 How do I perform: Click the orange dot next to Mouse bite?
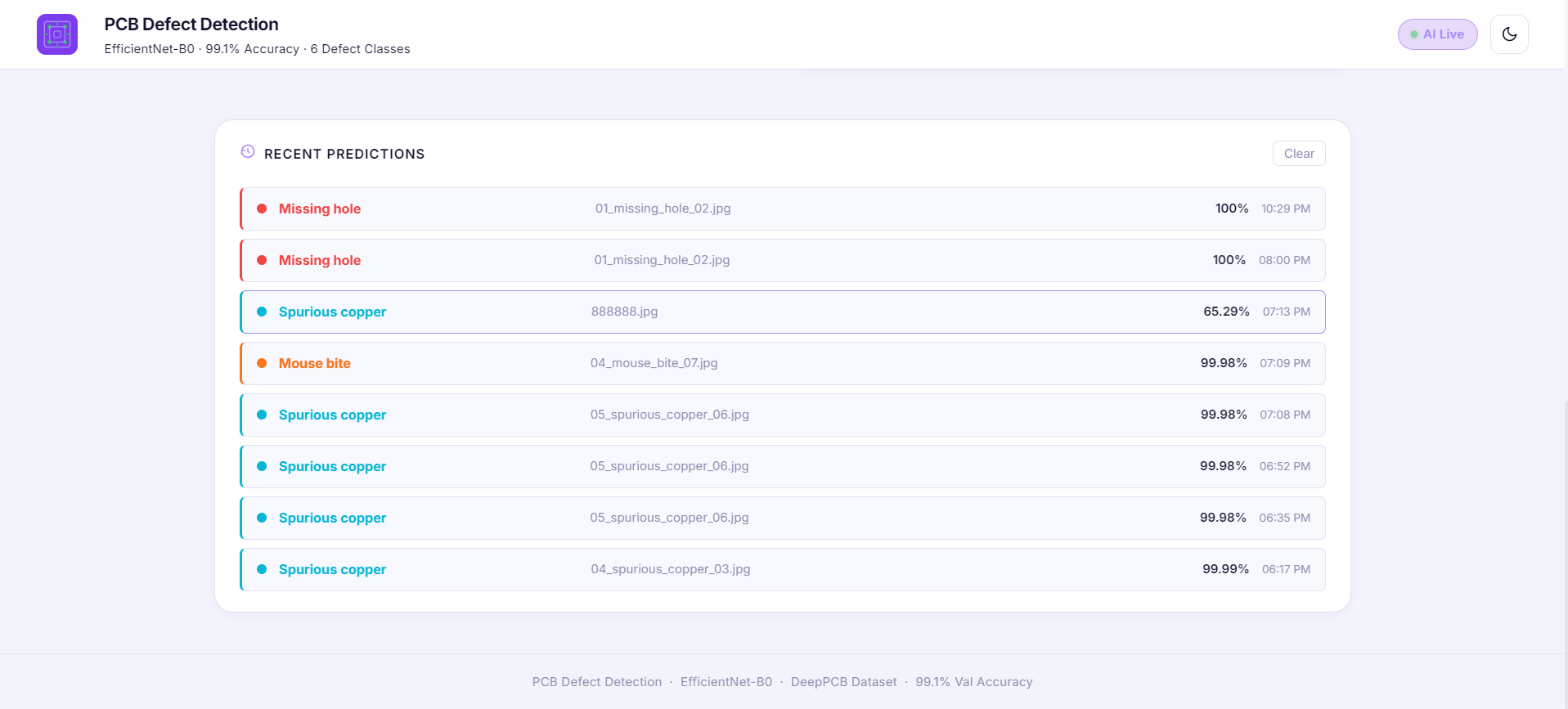coord(262,363)
